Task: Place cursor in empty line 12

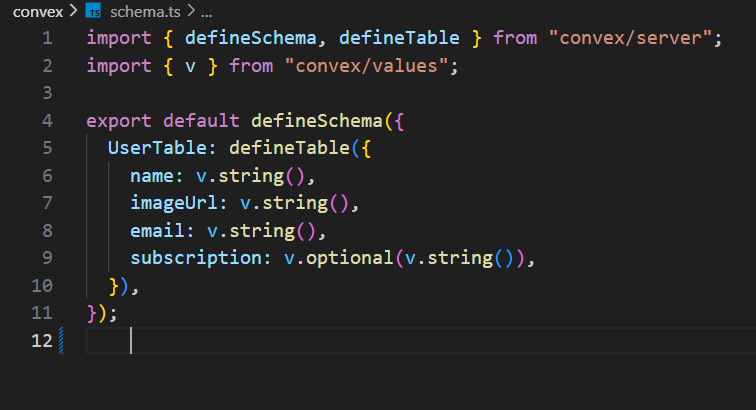Action: (421, 341)
